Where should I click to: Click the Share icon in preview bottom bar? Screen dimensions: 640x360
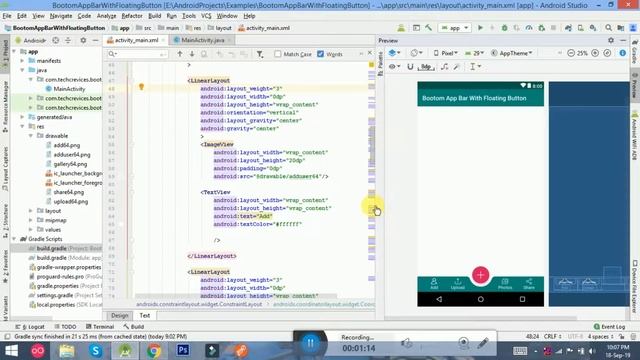coord(529,284)
